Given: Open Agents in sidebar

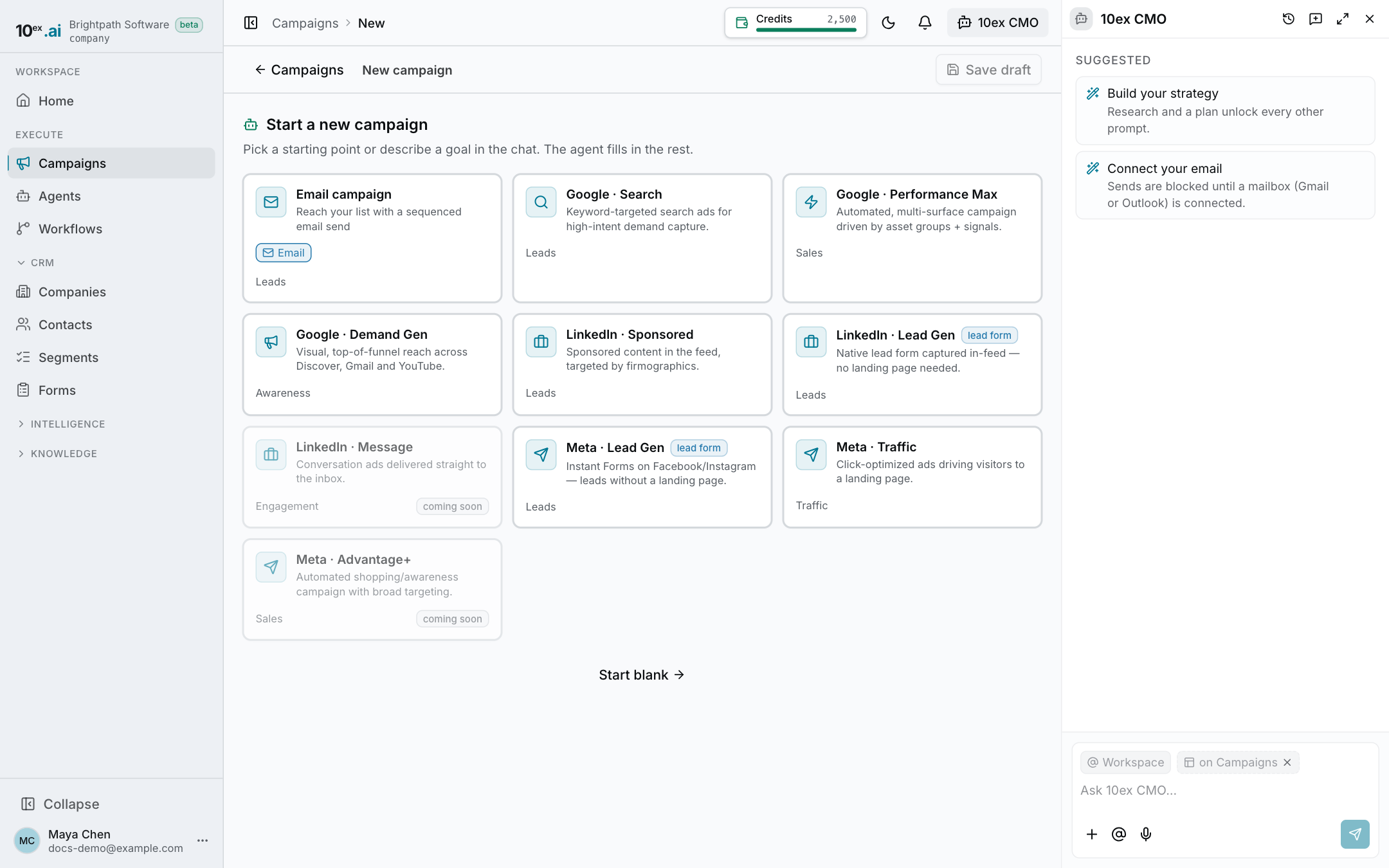Looking at the screenshot, I should click(111, 196).
